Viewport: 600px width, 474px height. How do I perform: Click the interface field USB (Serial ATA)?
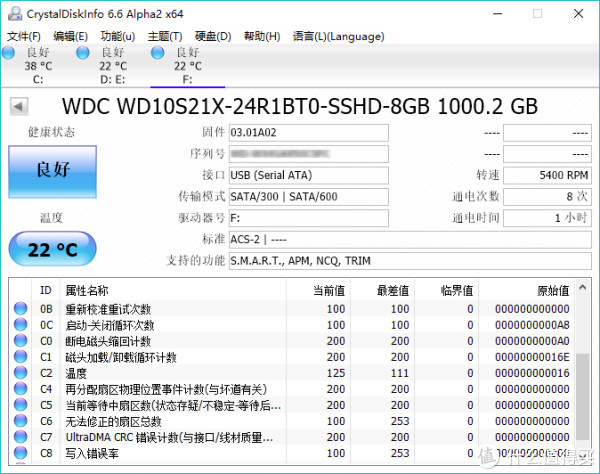tap(309, 175)
